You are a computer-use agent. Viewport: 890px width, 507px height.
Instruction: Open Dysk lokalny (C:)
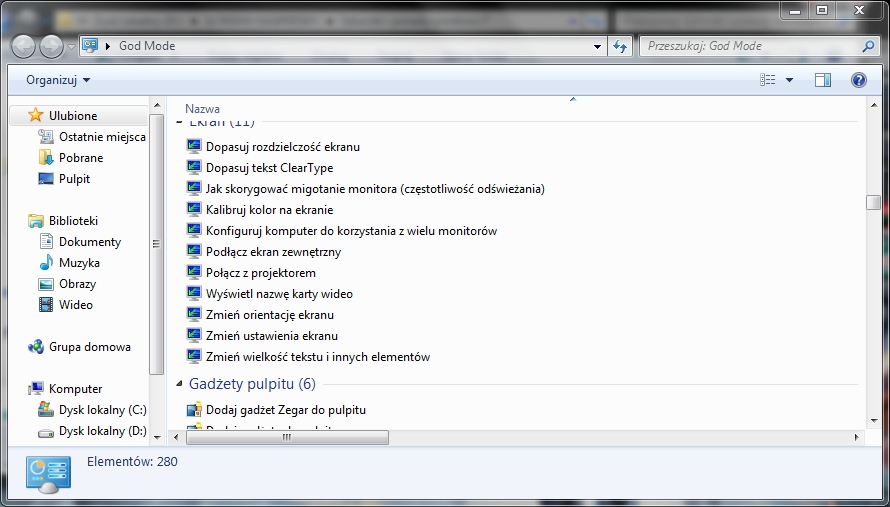[103, 410]
